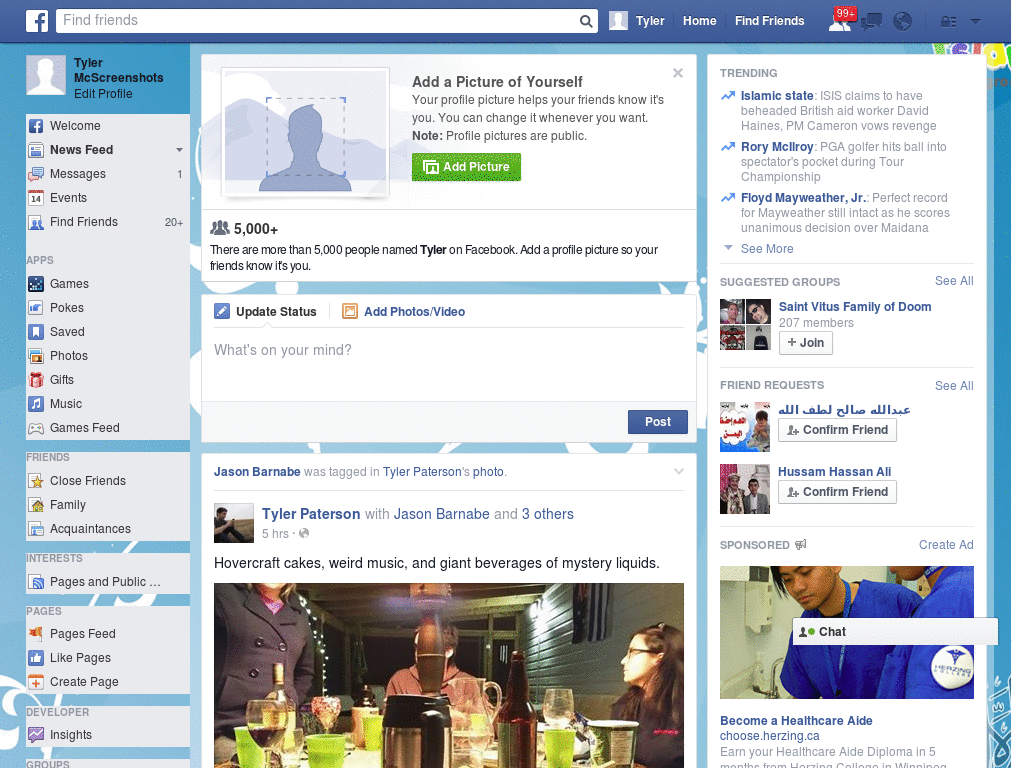Confirm Friend for Hussam Hassan Ali
This screenshot has height=768, width=1024.
[837, 492]
